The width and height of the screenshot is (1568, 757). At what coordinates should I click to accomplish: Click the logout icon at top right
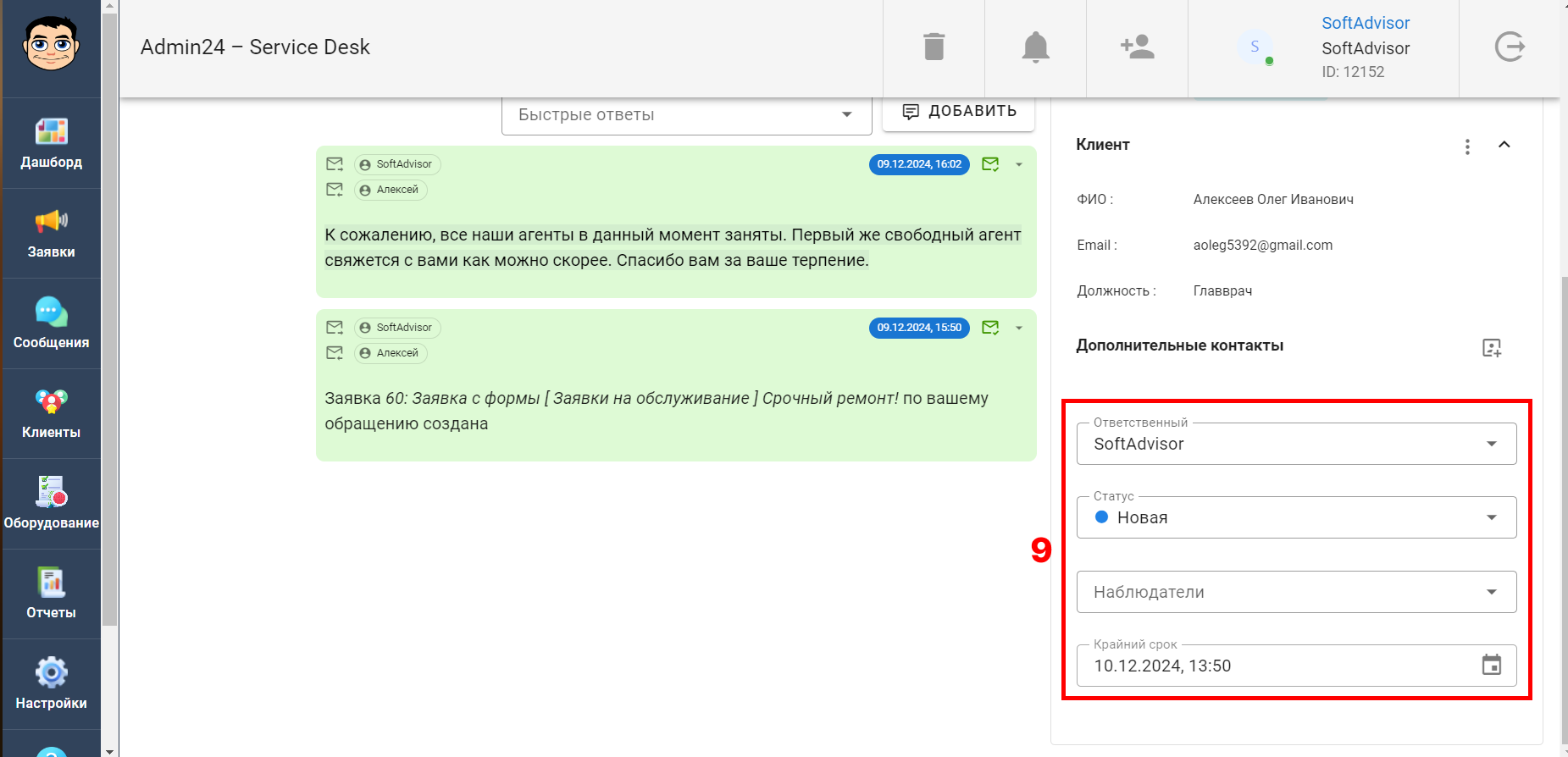tap(1510, 47)
